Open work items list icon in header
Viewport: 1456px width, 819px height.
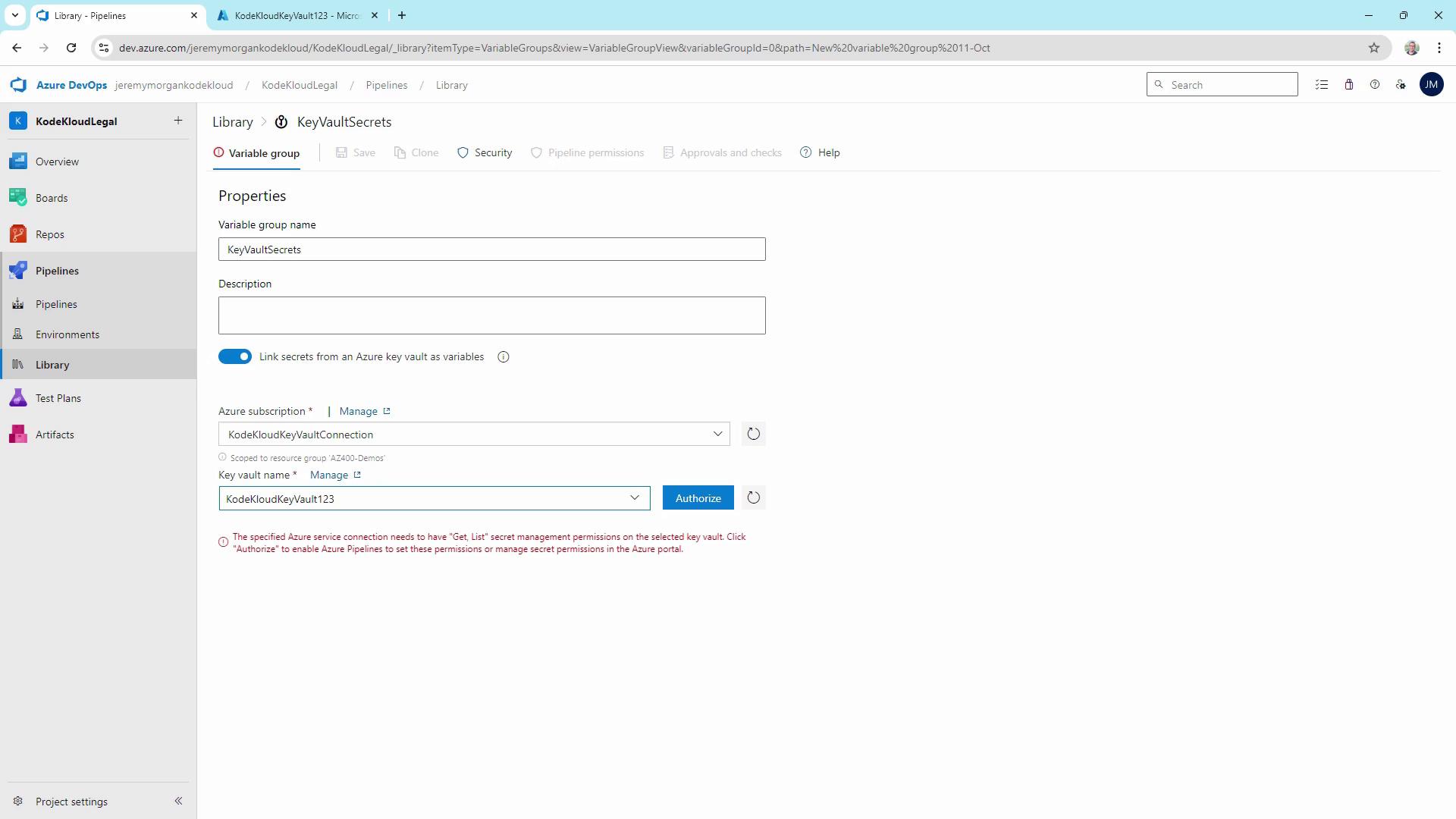[x=1322, y=85]
